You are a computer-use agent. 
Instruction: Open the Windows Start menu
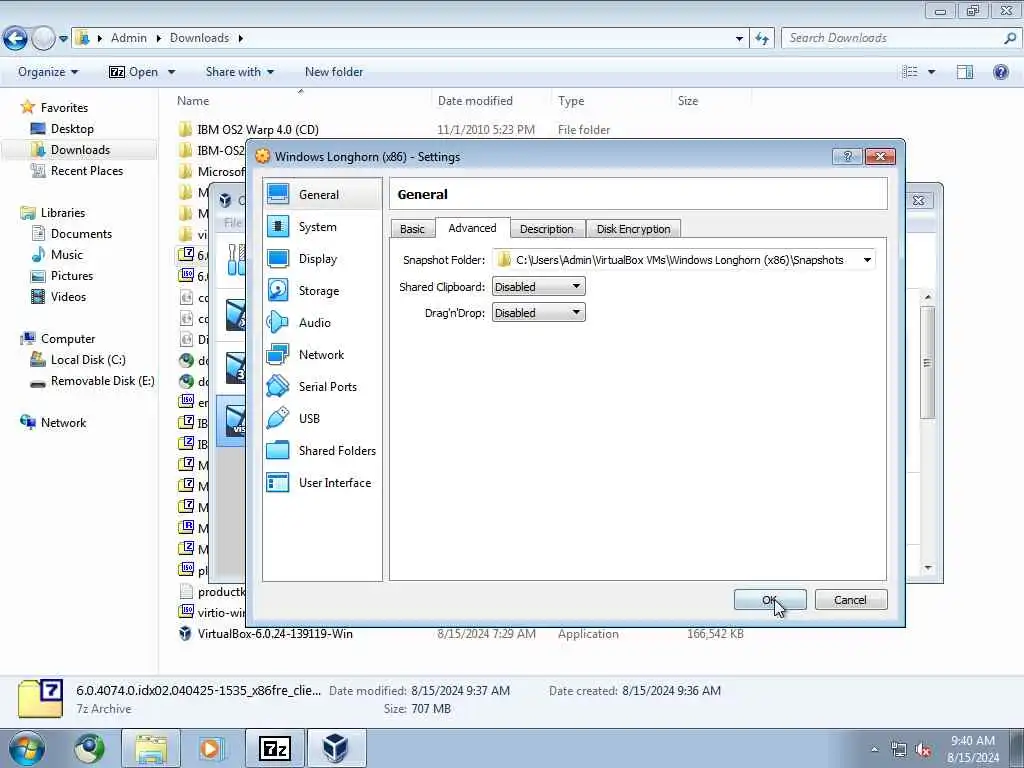tap(27, 748)
